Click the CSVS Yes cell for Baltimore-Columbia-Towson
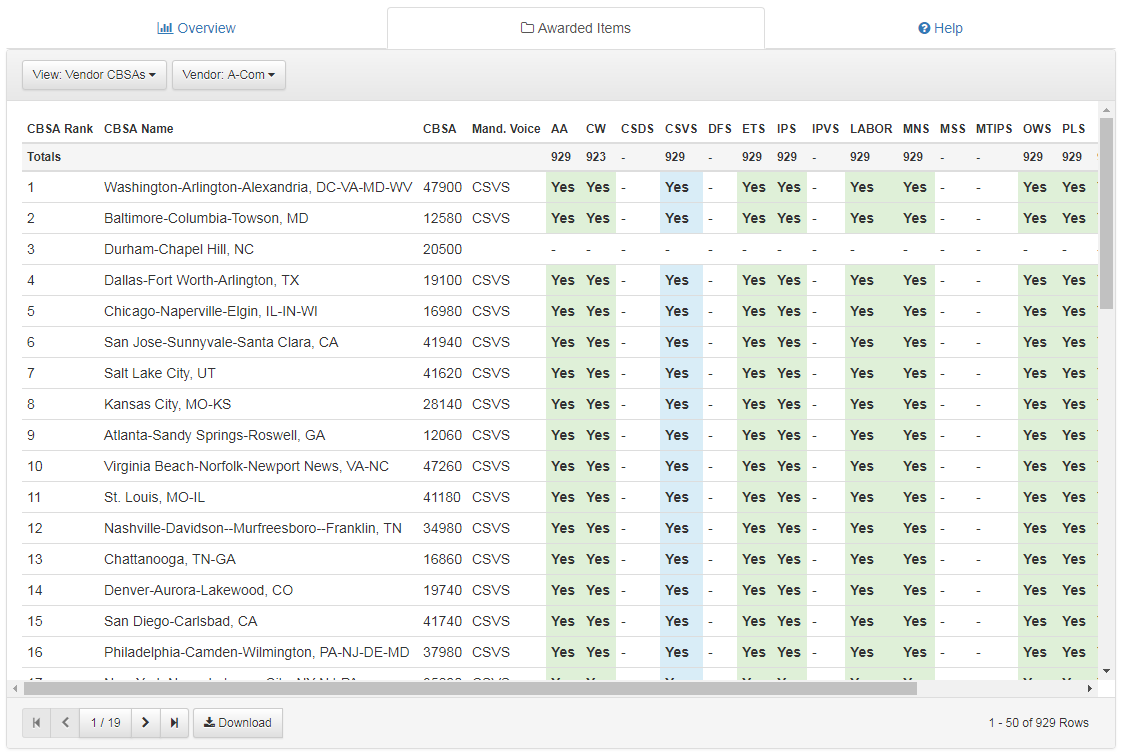The height and width of the screenshot is (755, 1122). tap(677, 218)
